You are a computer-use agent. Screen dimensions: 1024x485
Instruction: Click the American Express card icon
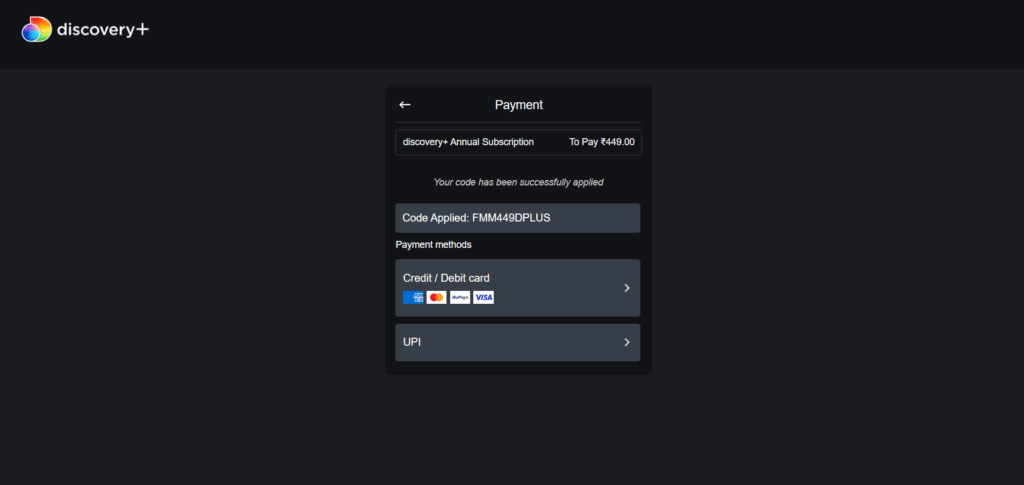[413, 298]
